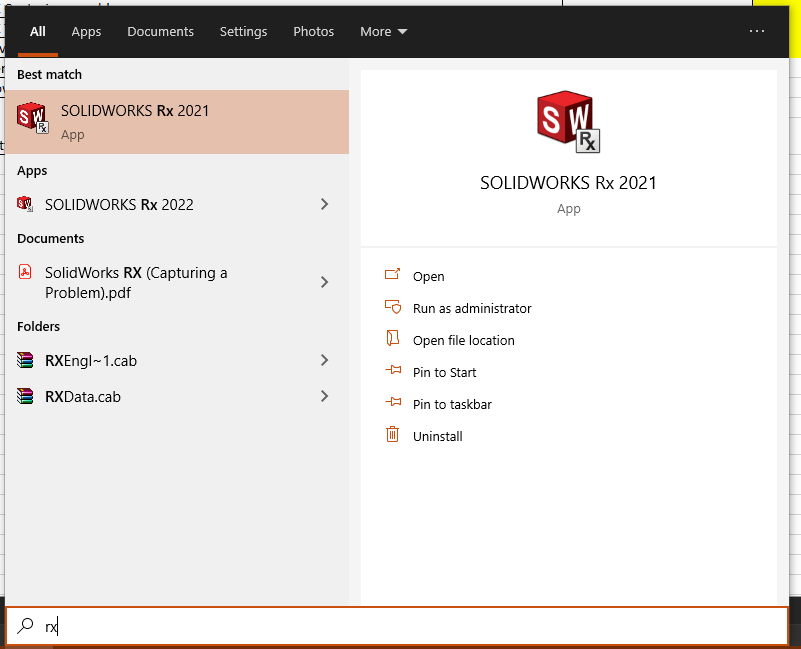Pin SOLIDWORKS Rx 2021 to Start
The image size is (801, 649).
[443, 372]
